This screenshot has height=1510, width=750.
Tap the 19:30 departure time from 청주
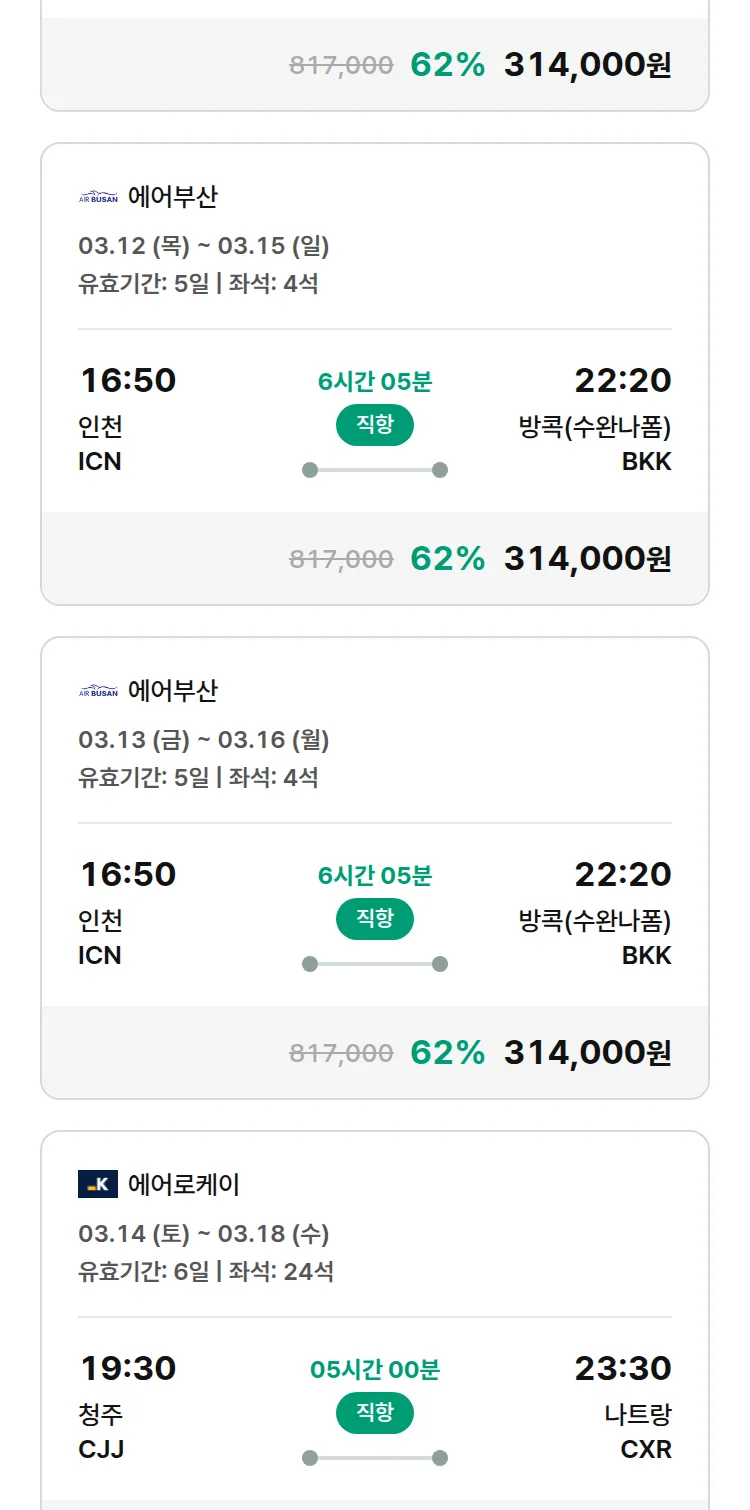128,1368
